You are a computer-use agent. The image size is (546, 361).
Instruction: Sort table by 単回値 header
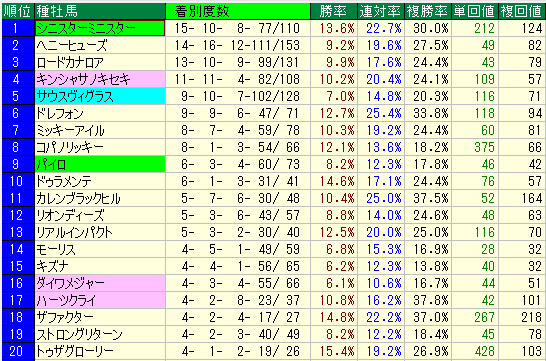click(475, 11)
